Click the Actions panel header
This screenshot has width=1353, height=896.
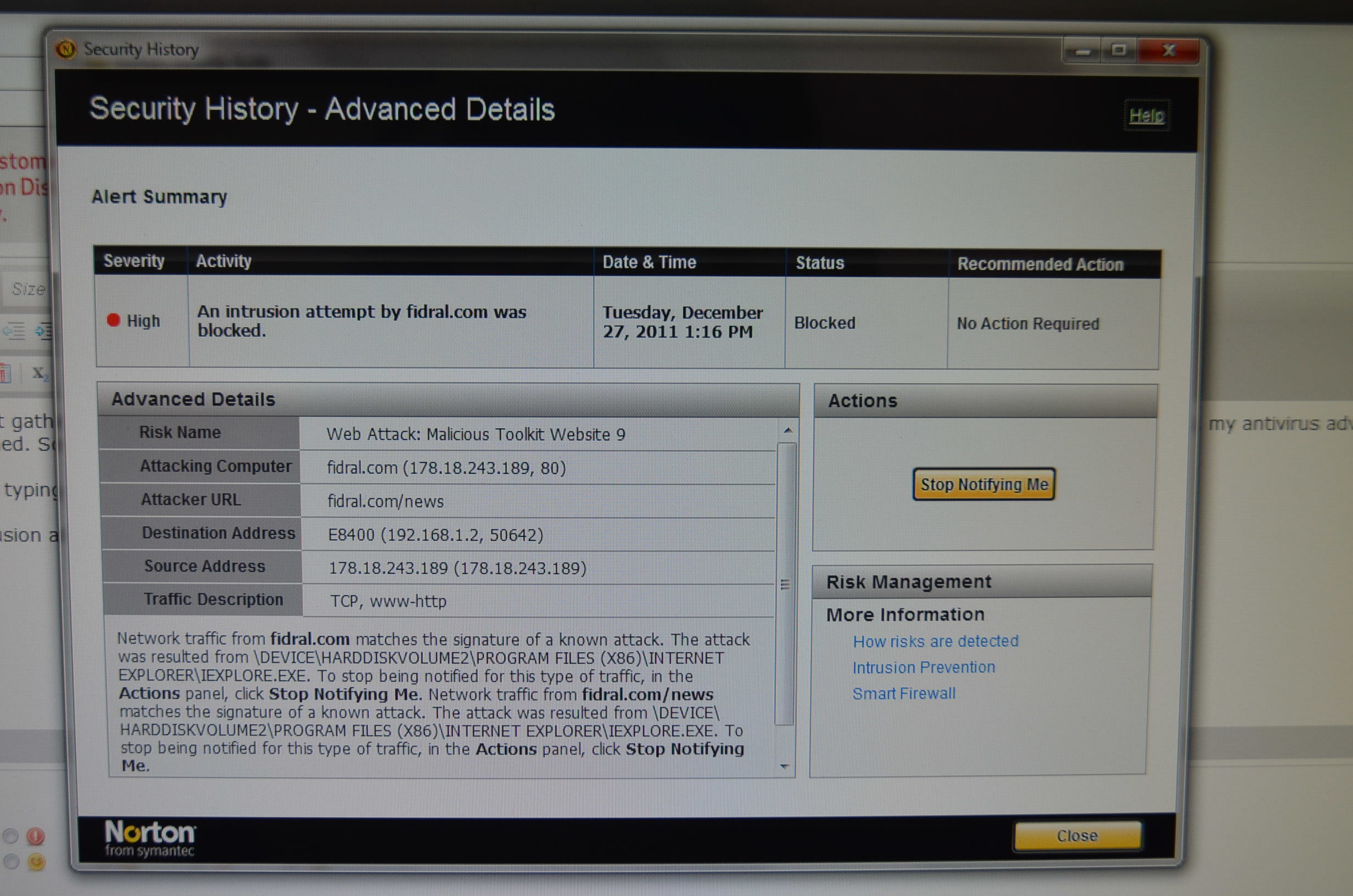986,401
